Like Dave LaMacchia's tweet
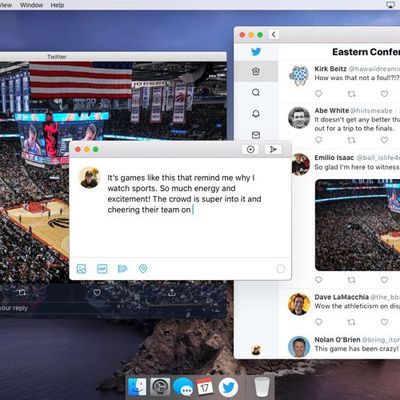Viewport: 400px width, 400px height. (384, 322)
